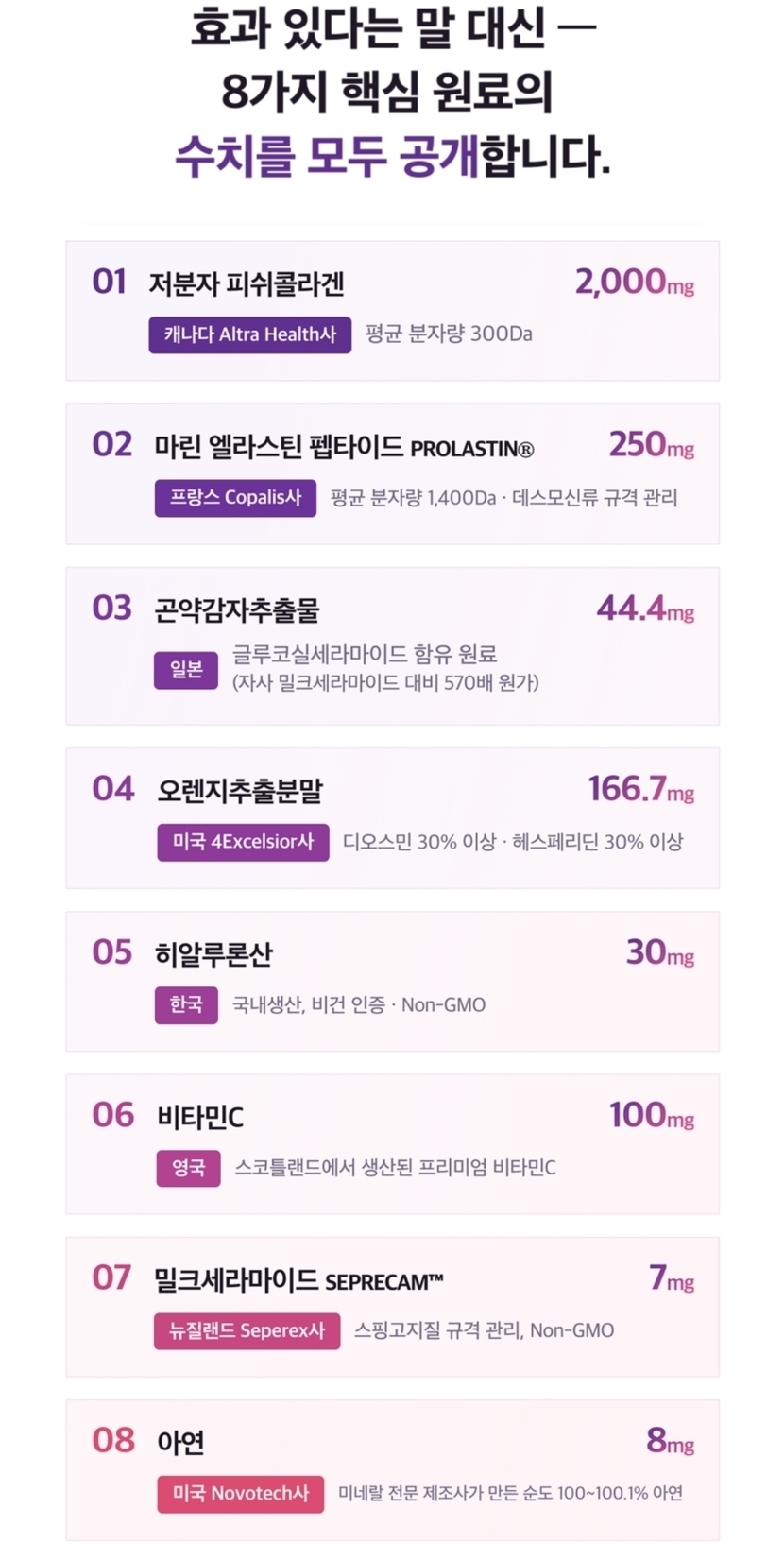
Task: Click the 비타민C ingredient title
Action: [200, 1117]
